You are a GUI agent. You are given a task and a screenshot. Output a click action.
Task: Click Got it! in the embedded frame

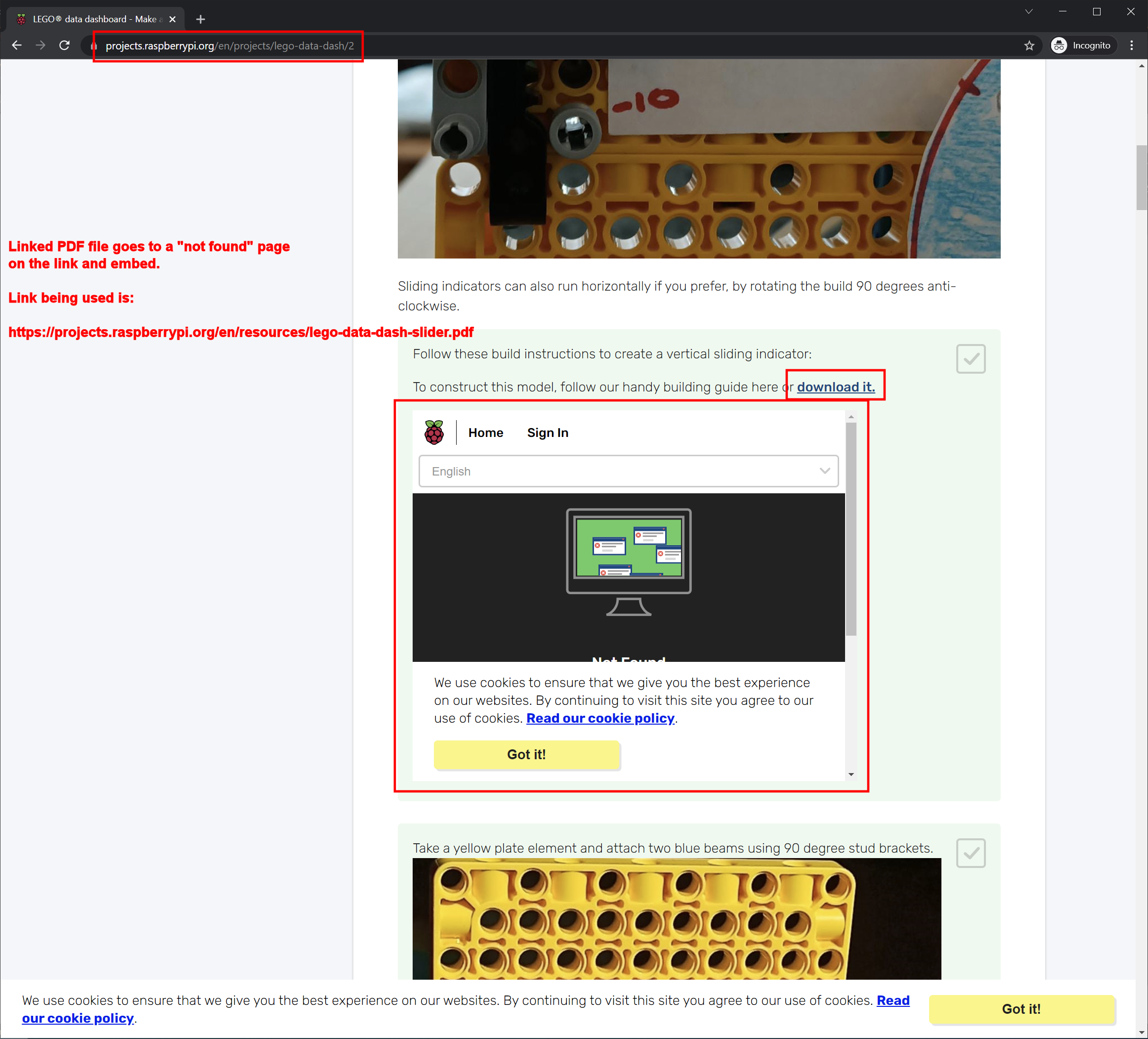point(527,755)
